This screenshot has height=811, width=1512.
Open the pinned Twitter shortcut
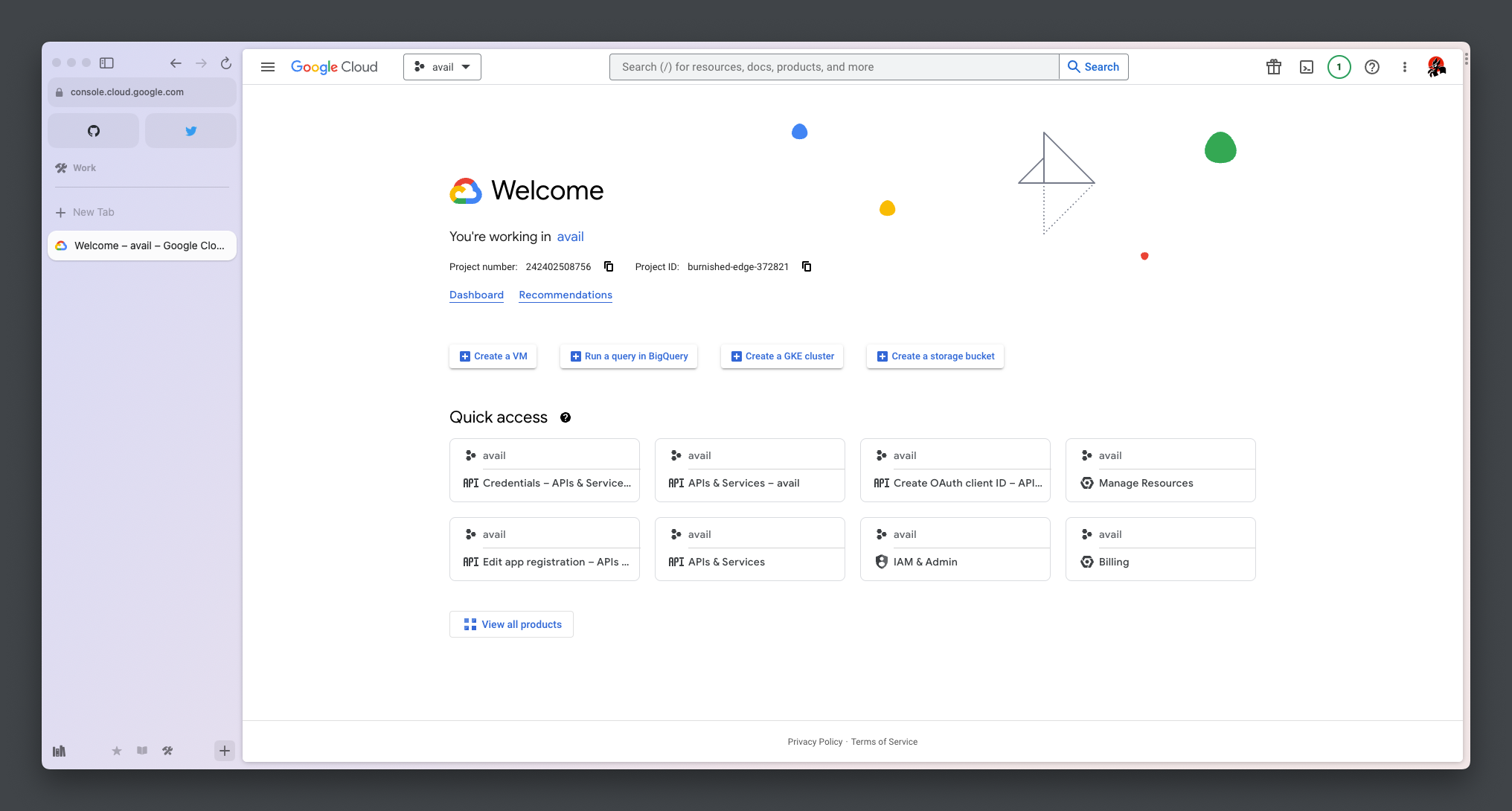click(x=191, y=131)
